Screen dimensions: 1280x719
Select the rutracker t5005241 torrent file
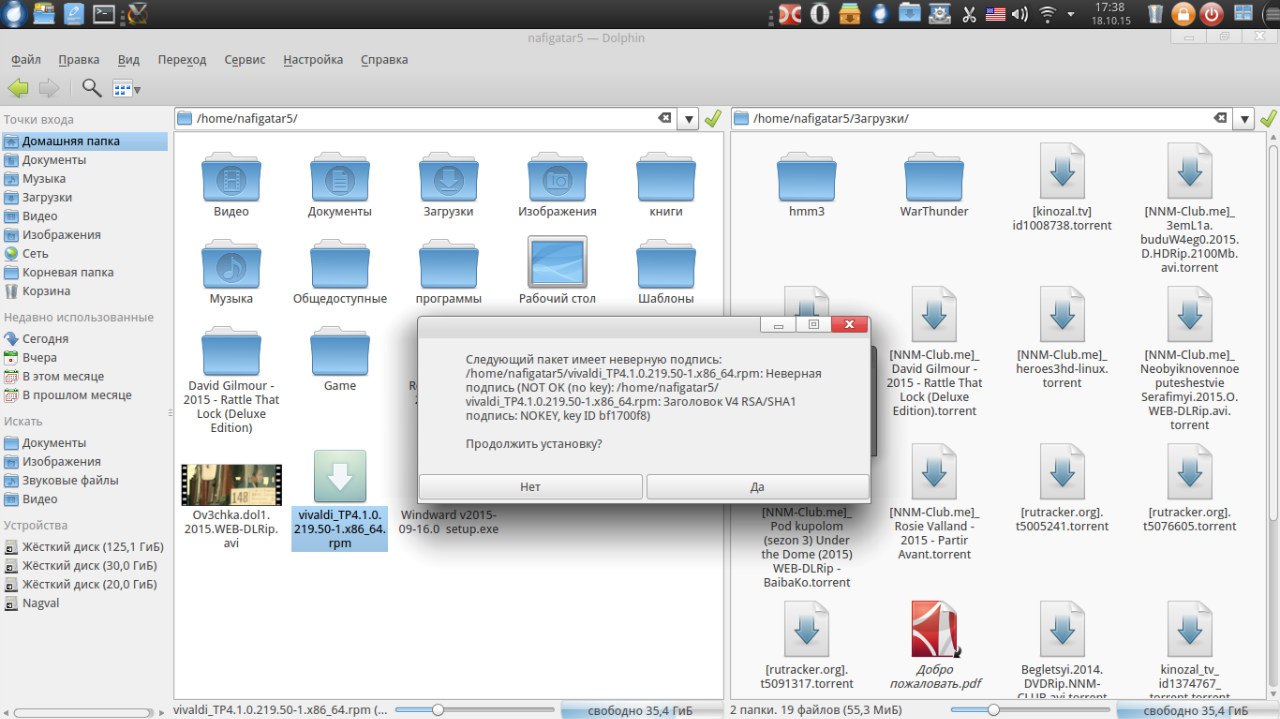[x=1062, y=471]
